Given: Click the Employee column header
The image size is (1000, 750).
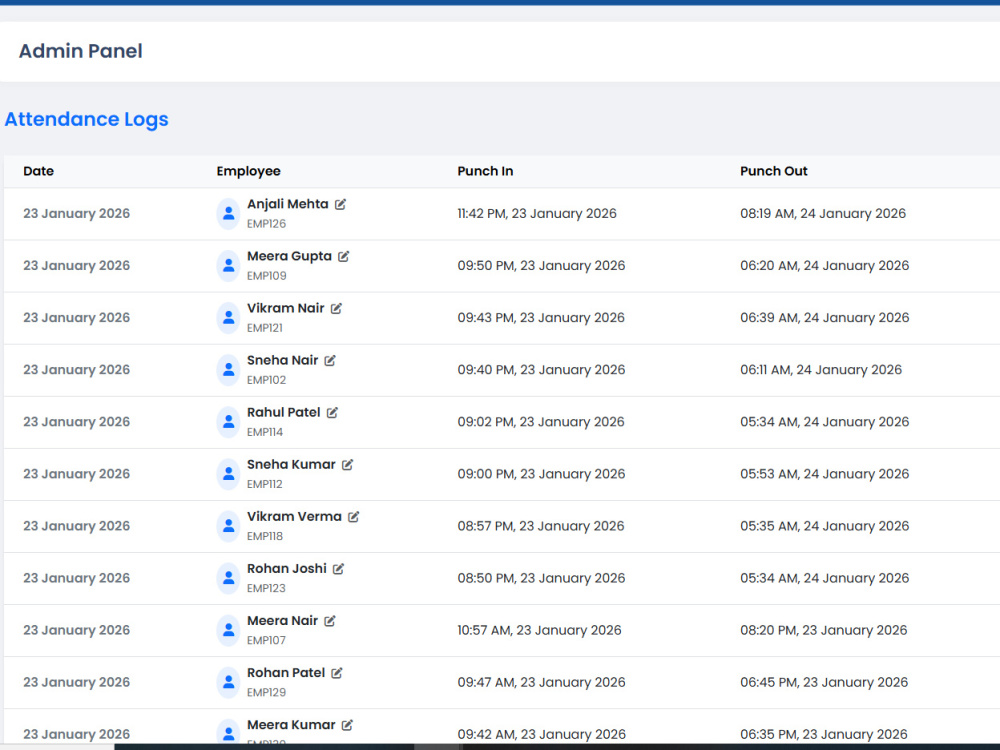Looking at the screenshot, I should click(x=249, y=171).
